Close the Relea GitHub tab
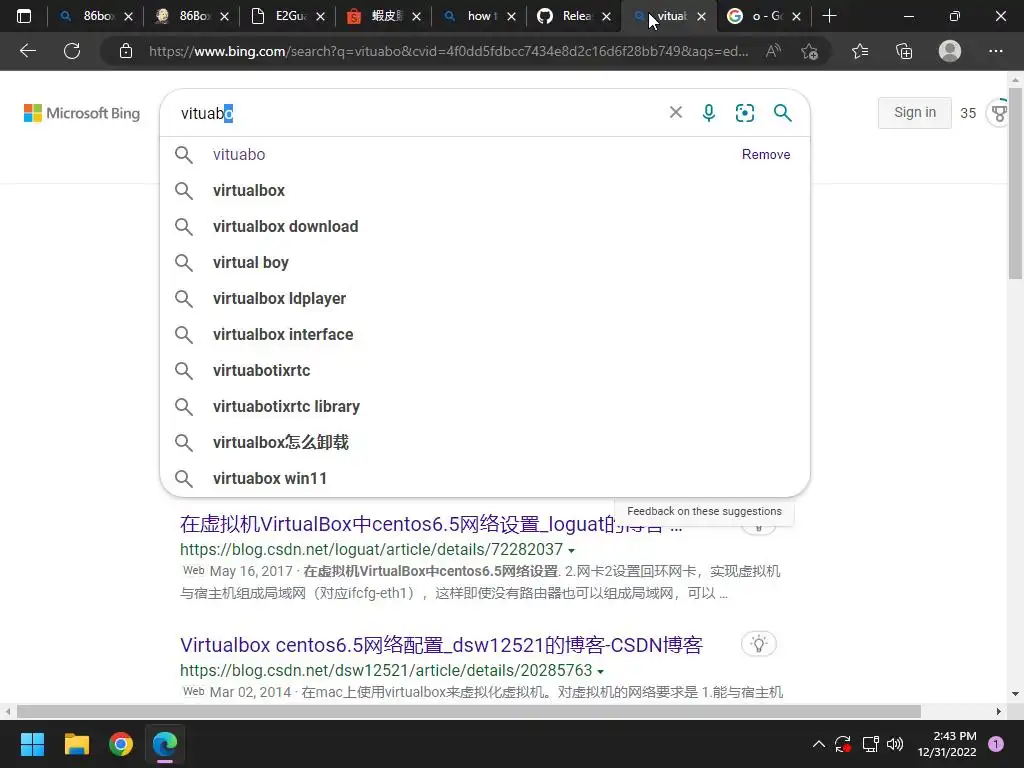 (x=607, y=16)
